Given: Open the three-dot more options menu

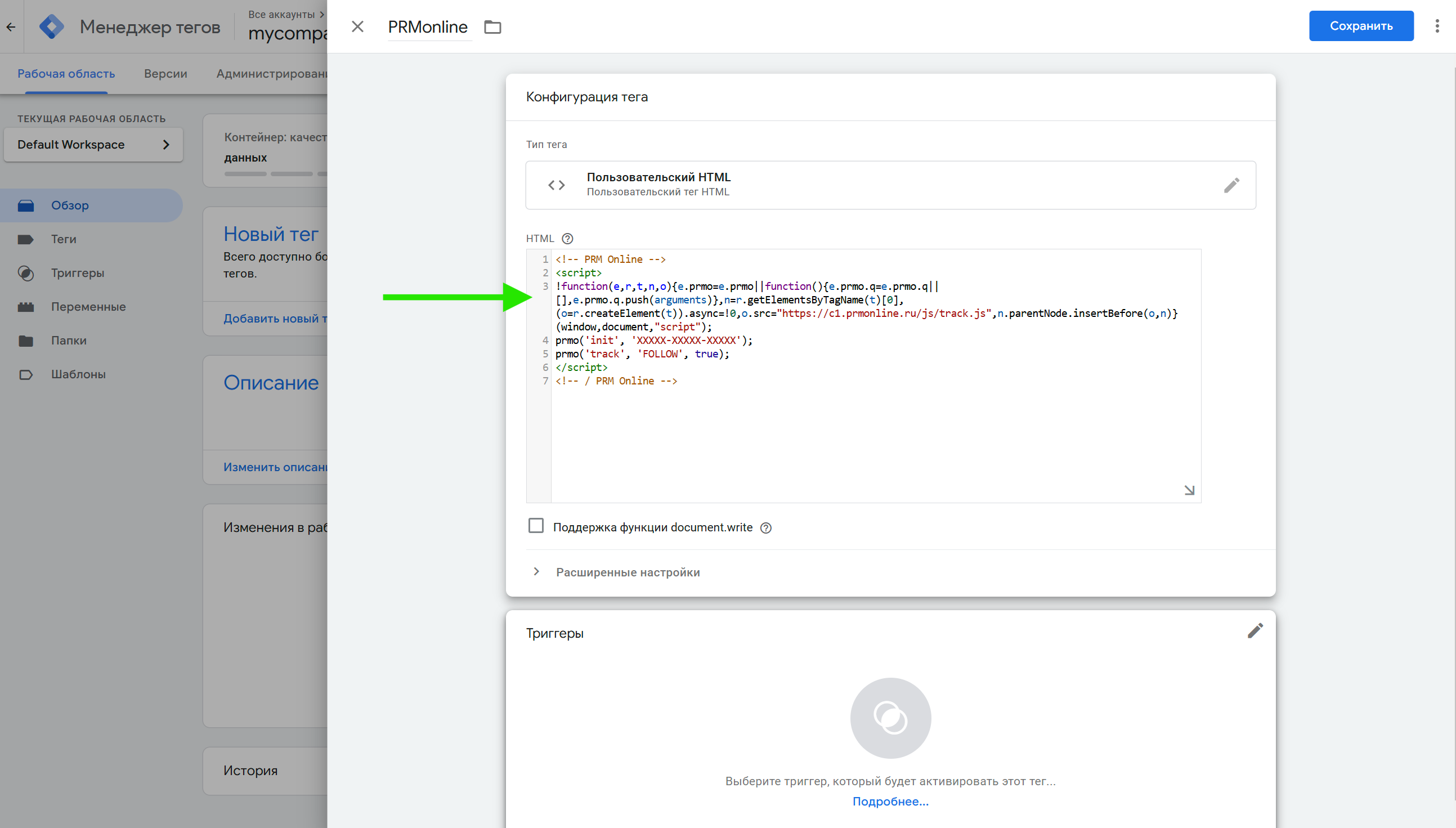Looking at the screenshot, I should coord(1437,26).
